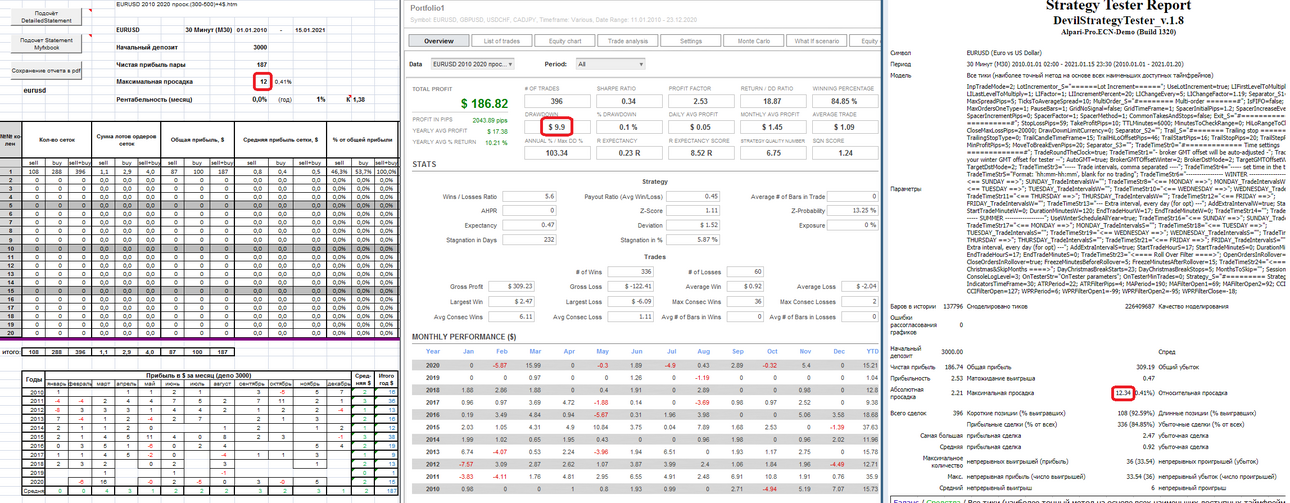Open the Overview tab
The height and width of the screenshot is (503, 1290).
point(439,40)
